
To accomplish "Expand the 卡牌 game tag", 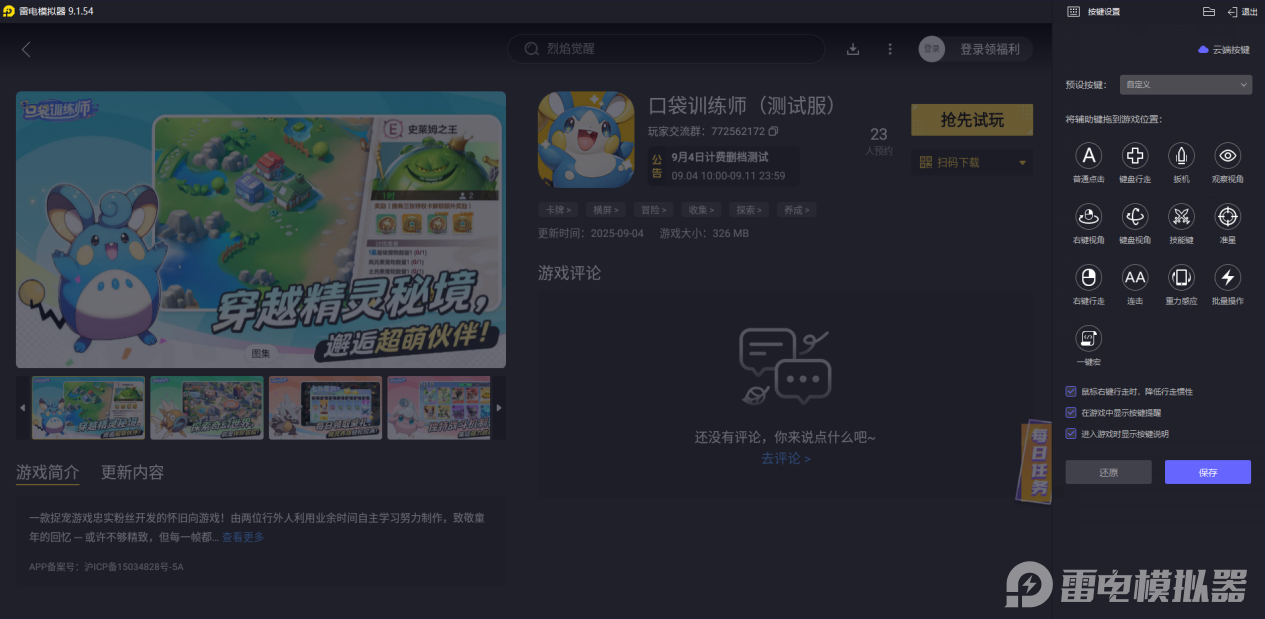I will tap(557, 209).
